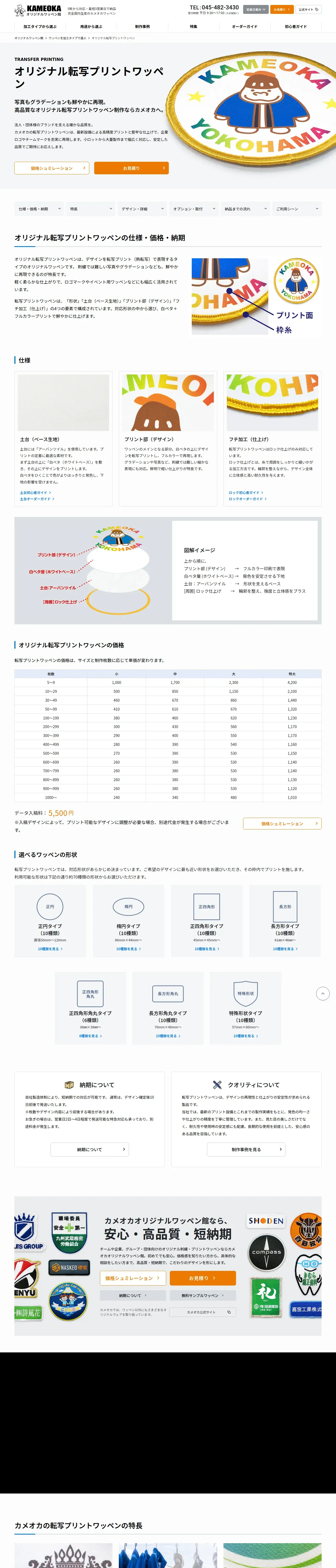Select the 正四角形 square shape icon
The image size is (336, 1568).
pyautogui.click(x=207, y=906)
